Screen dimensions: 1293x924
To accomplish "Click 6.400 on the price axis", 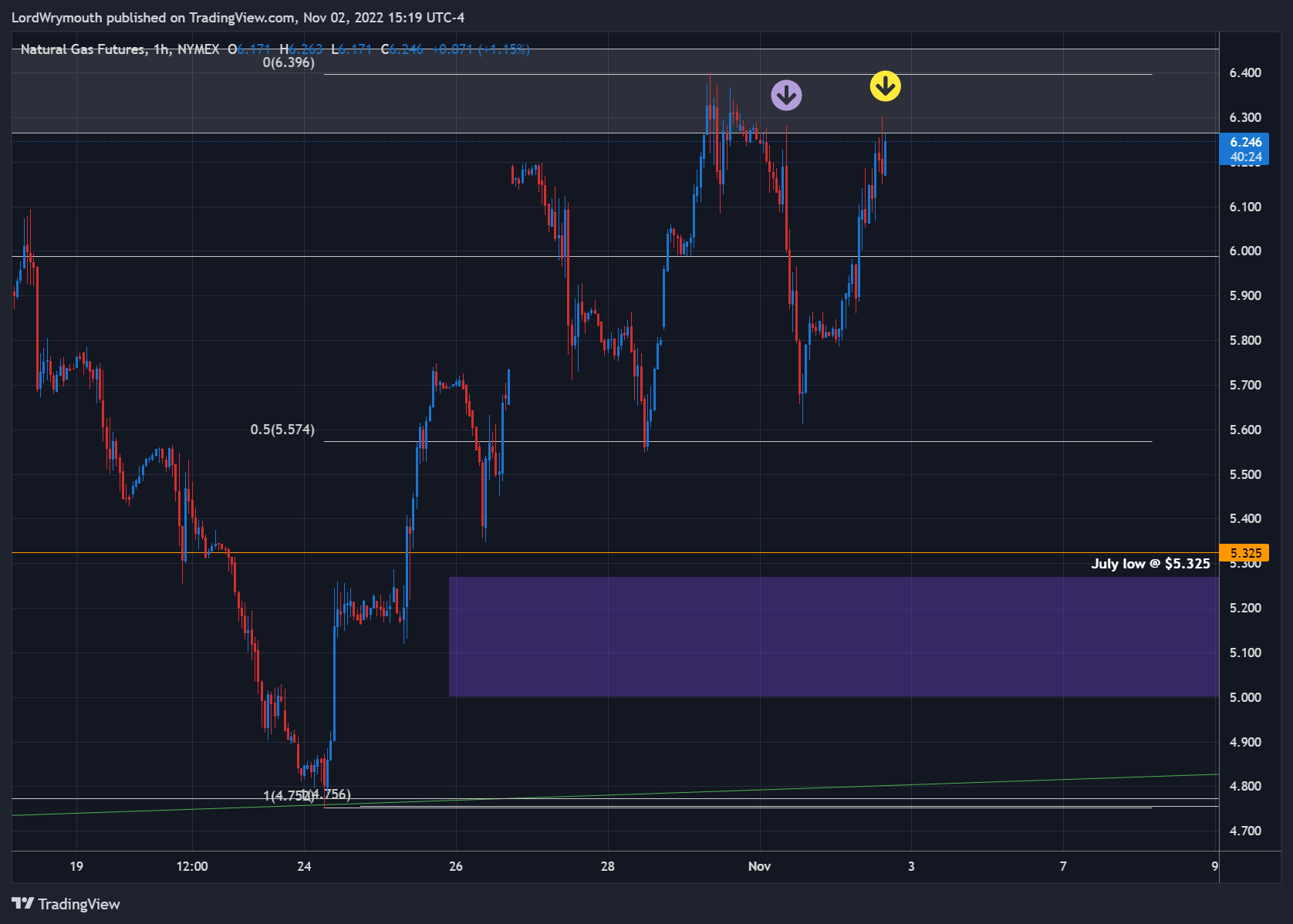I will (x=1245, y=73).
